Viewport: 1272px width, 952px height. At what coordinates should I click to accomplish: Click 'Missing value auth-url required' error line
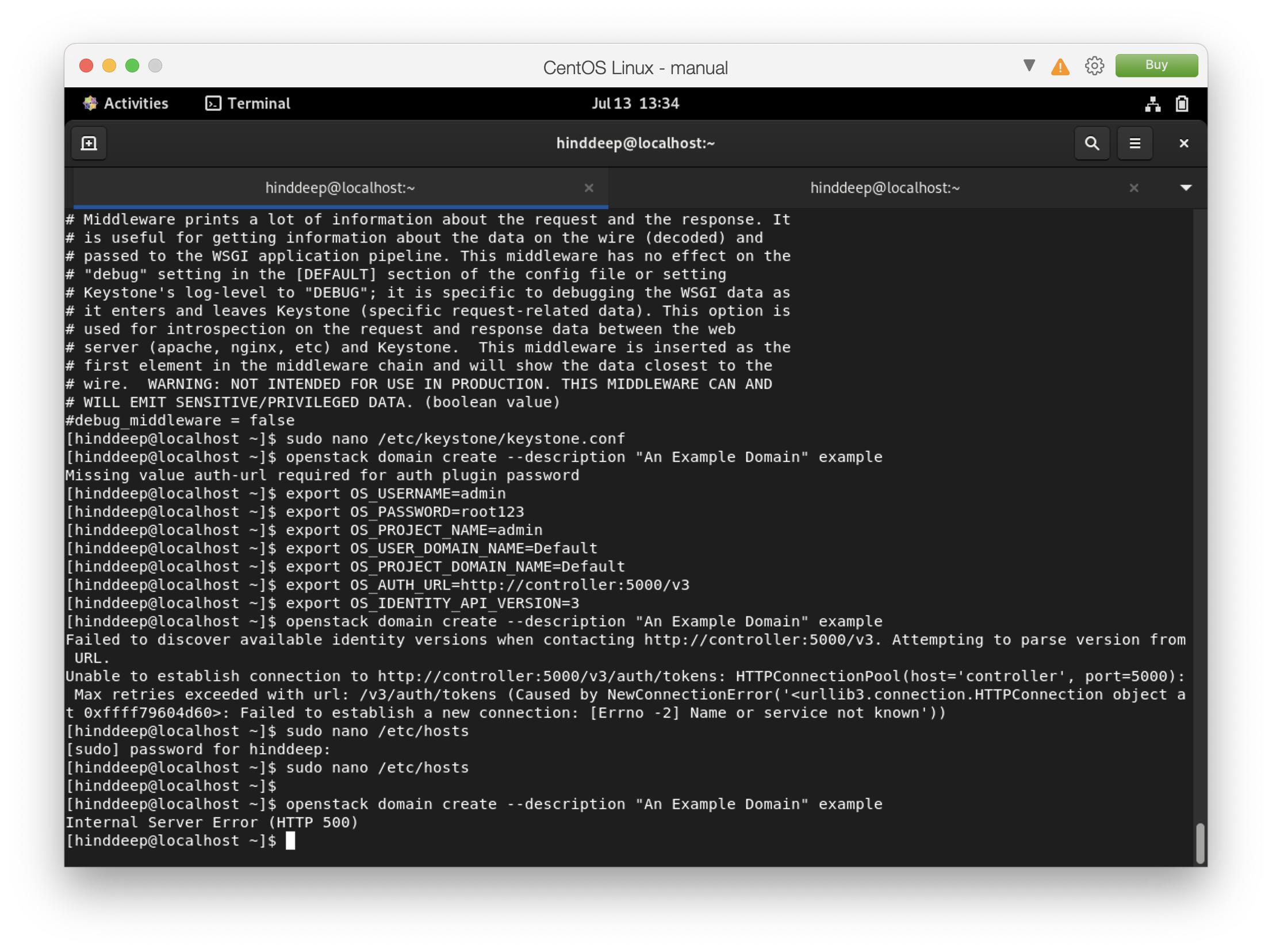[322, 475]
